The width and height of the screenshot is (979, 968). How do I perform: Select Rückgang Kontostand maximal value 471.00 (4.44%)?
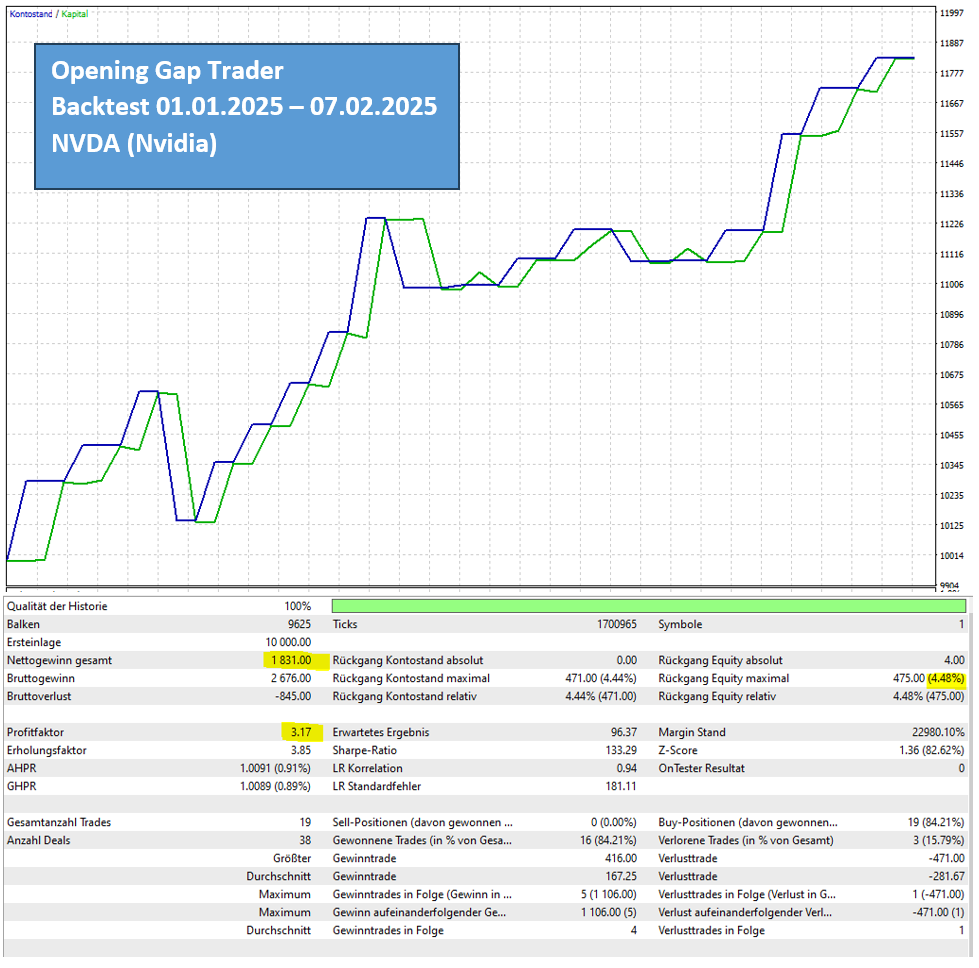(601, 679)
